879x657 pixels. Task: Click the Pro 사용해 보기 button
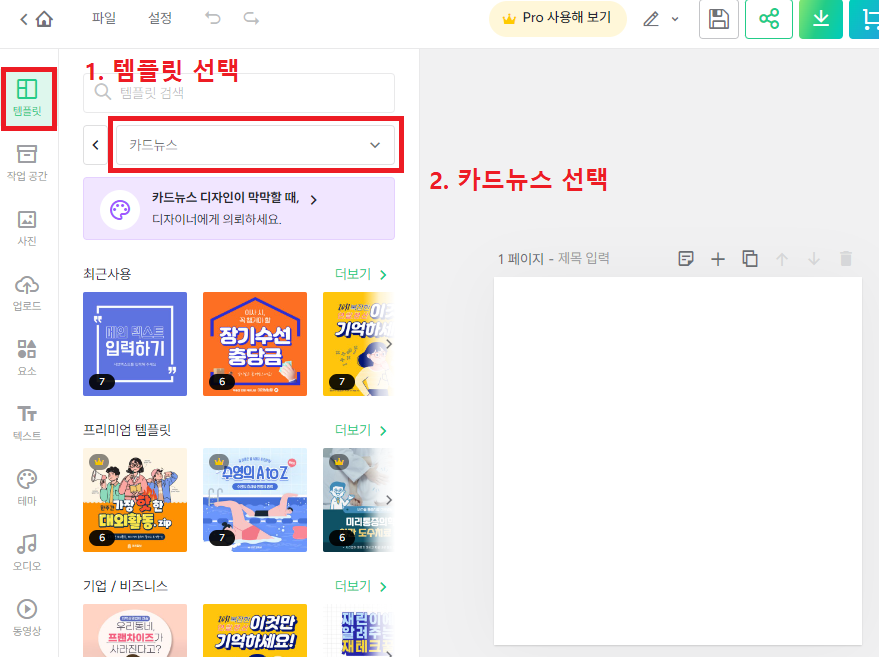(x=557, y=18)
